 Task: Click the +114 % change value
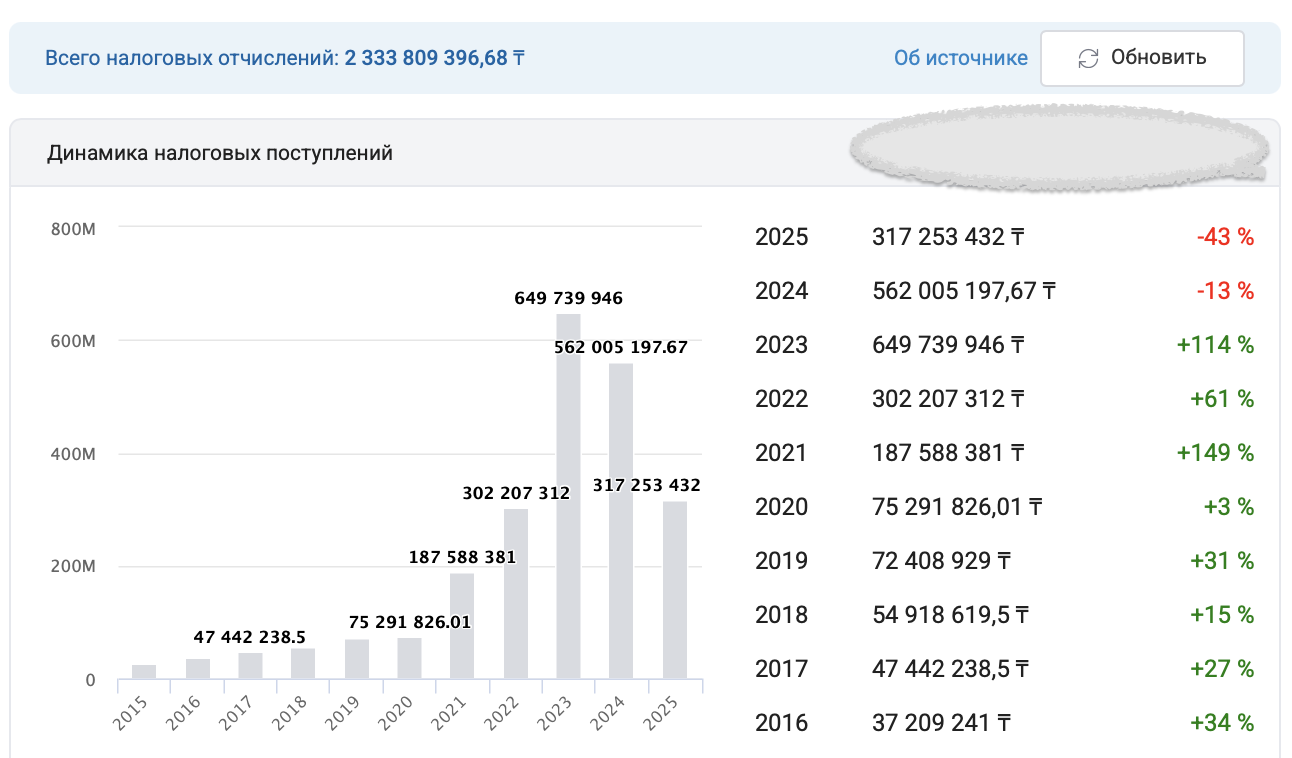pos(1216,345)
